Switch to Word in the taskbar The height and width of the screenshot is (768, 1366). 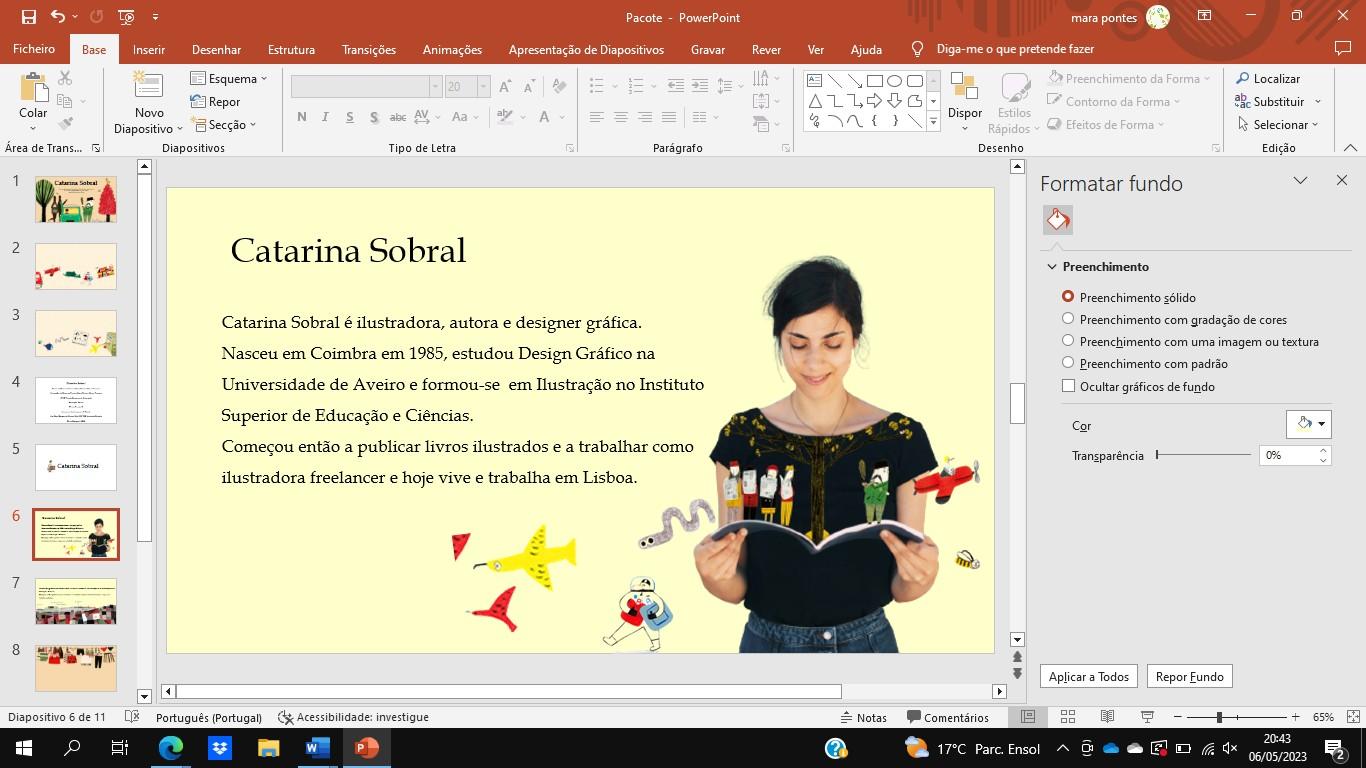(318, 748)
